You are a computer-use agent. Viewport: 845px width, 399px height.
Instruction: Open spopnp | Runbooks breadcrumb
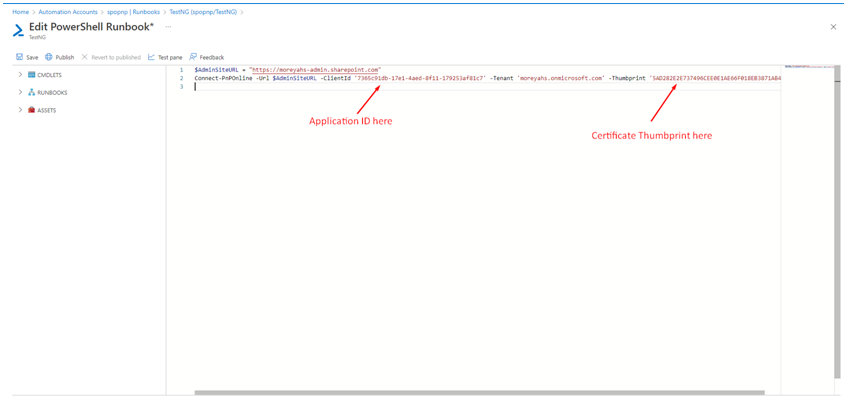(x=133, y=12)
